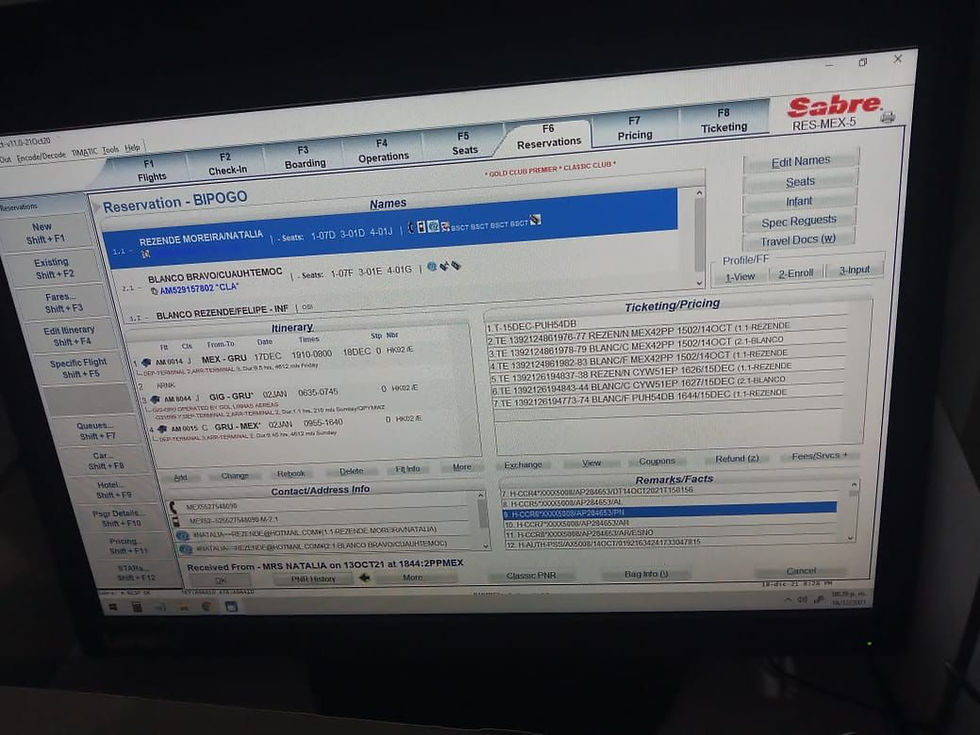Click Edit Itinerary Shift+F4 button
This screenshot has height=735, width=980.
tap(70, 336)
